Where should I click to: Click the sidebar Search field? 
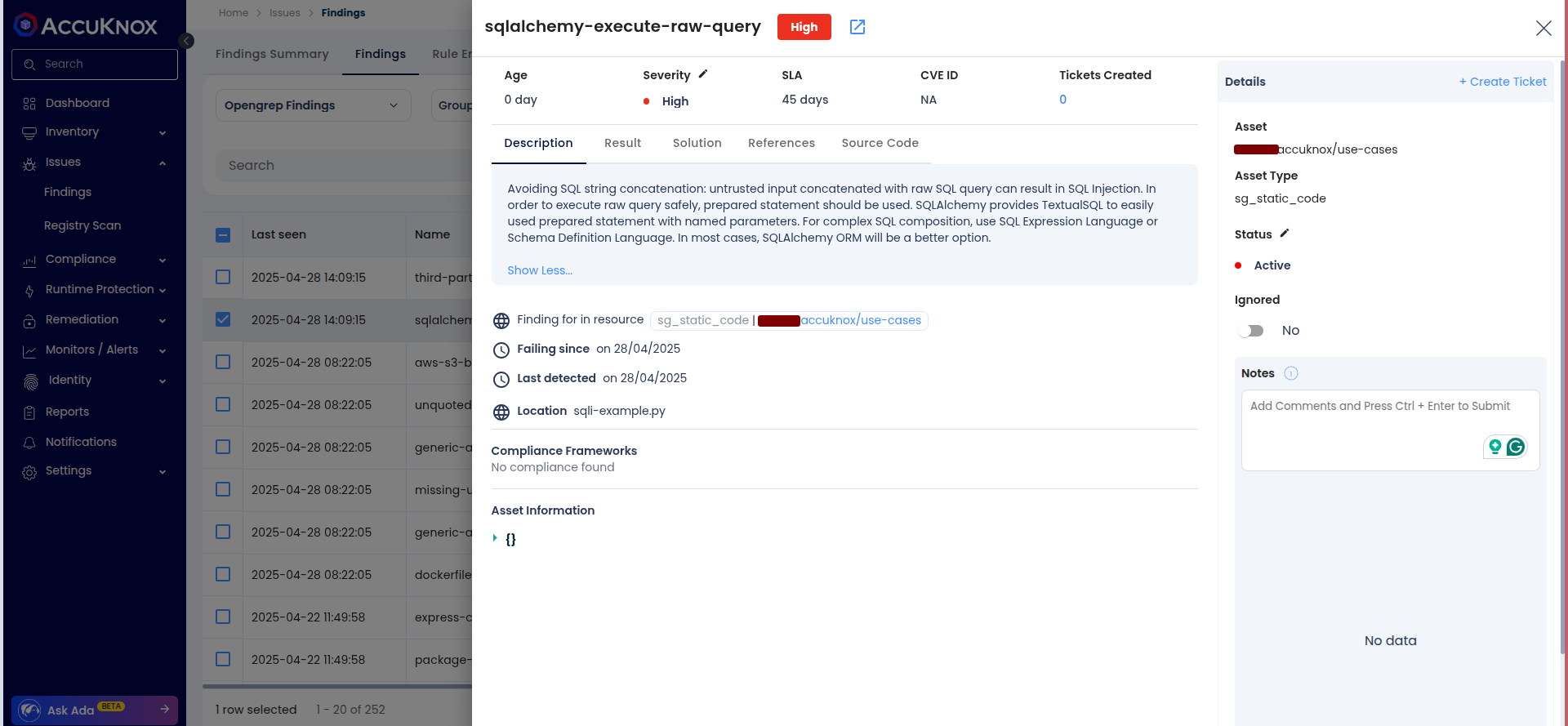[x=95, y=65]
